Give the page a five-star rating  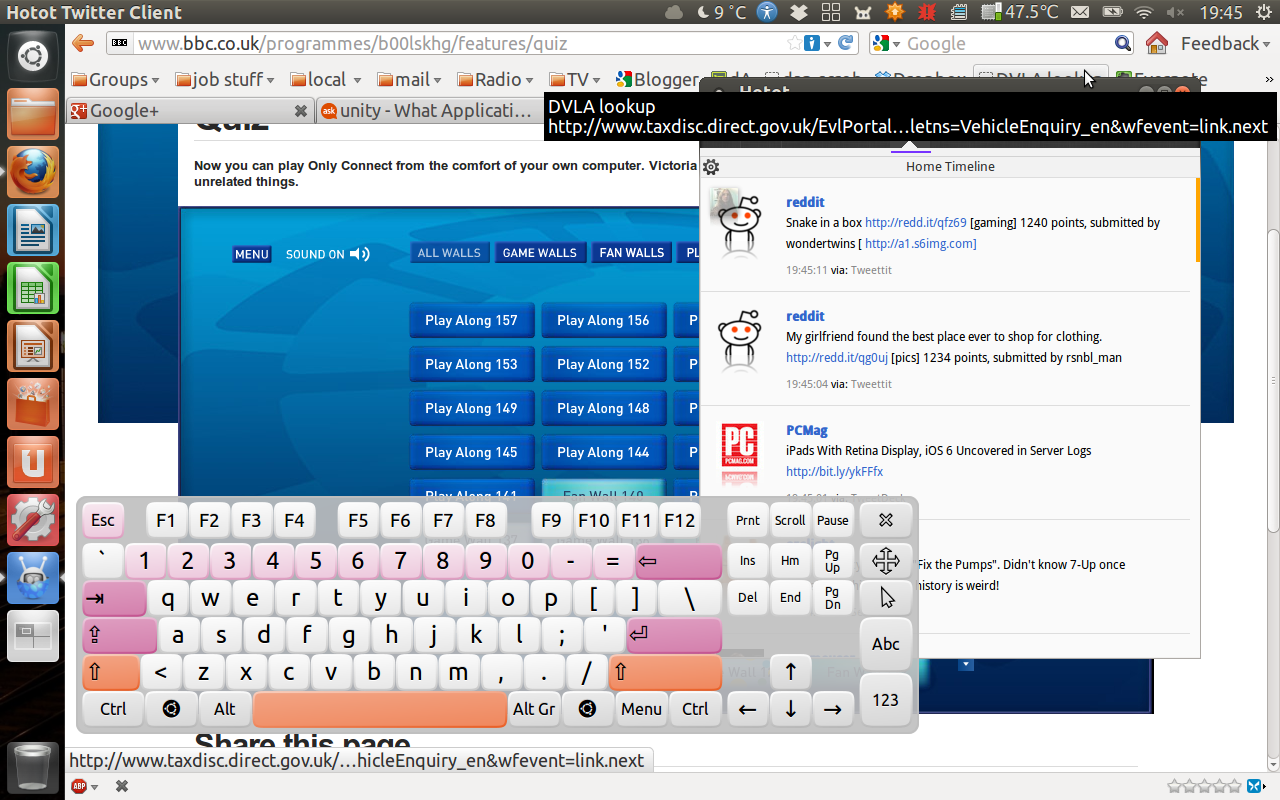pos(1234,786)
